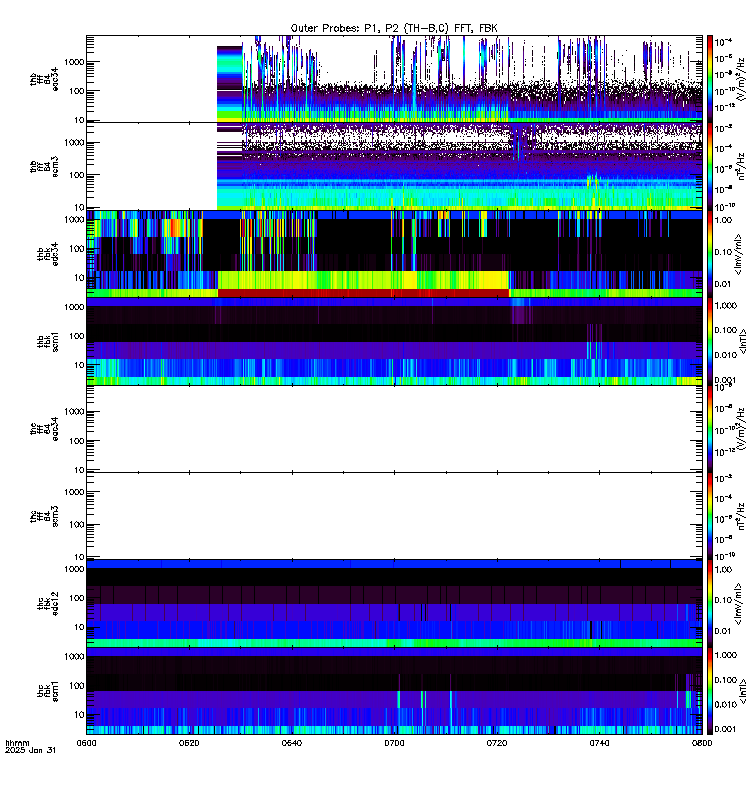The width and height of the screenshot is (750, 800).
Task: Click the '<|nT|>' unit label of thb scm1 colorbar
Action: point(743,341)
